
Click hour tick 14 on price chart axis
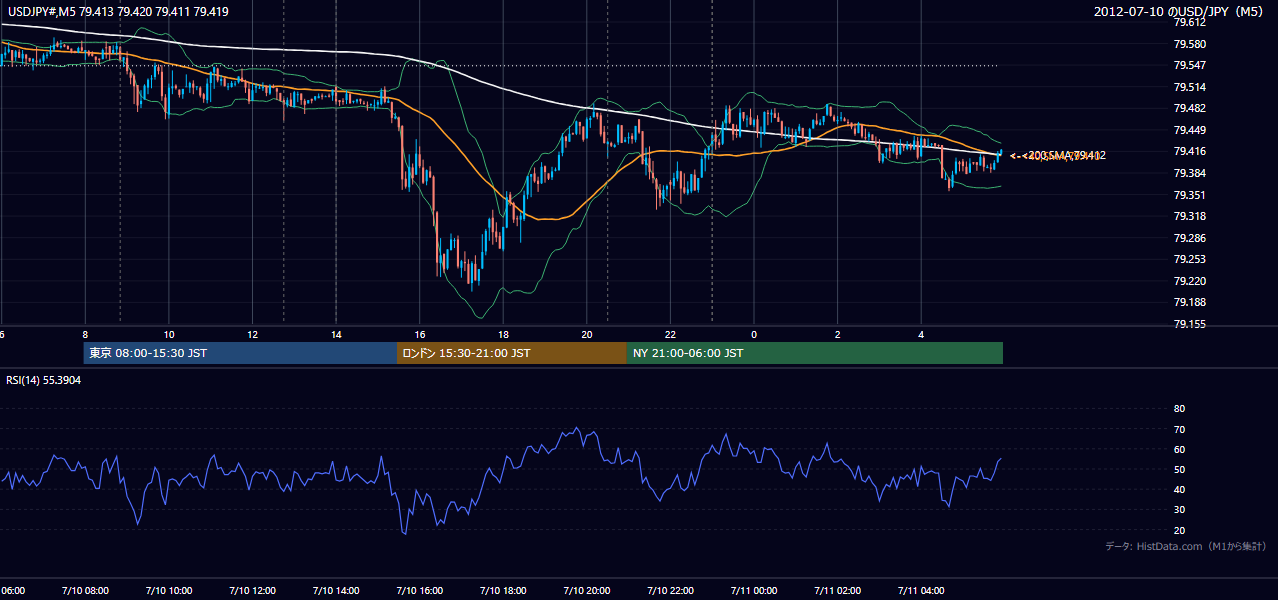pyautogui.click(x=336, y=335)
